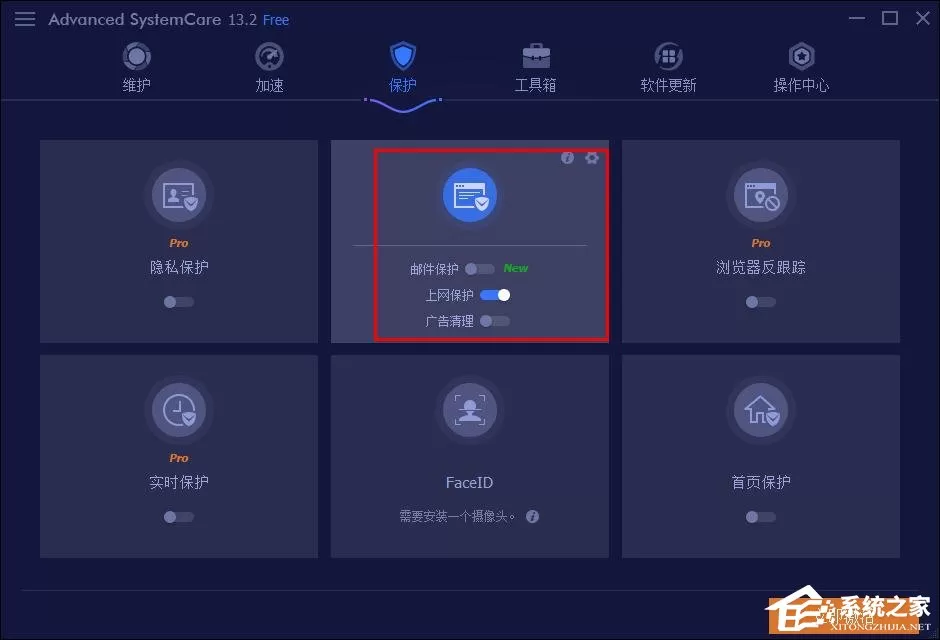Click the 加速 speed-up gauge icon
This screenshot has width=940, height=640.
click(x=269, y=57)
